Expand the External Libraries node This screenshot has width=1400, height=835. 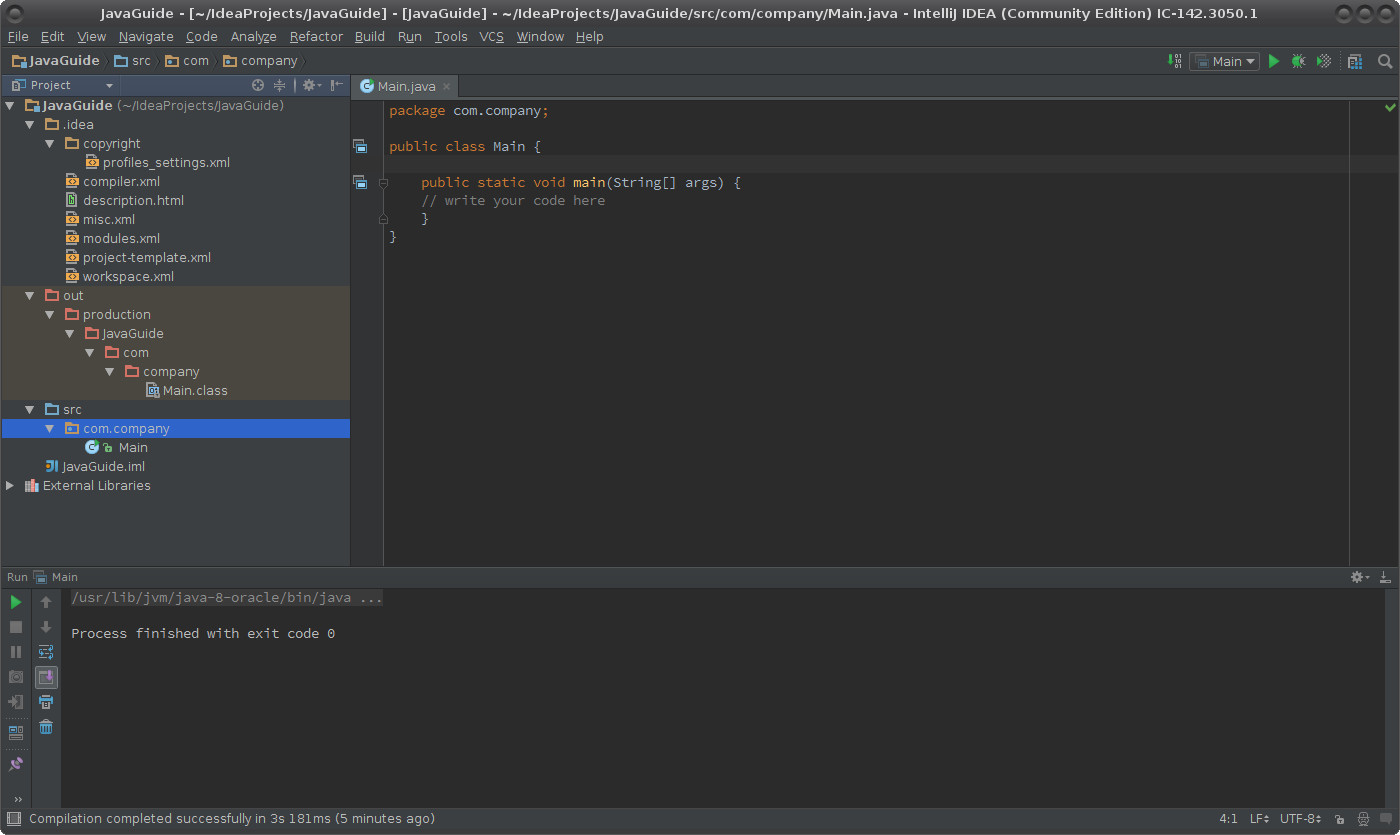10,486
